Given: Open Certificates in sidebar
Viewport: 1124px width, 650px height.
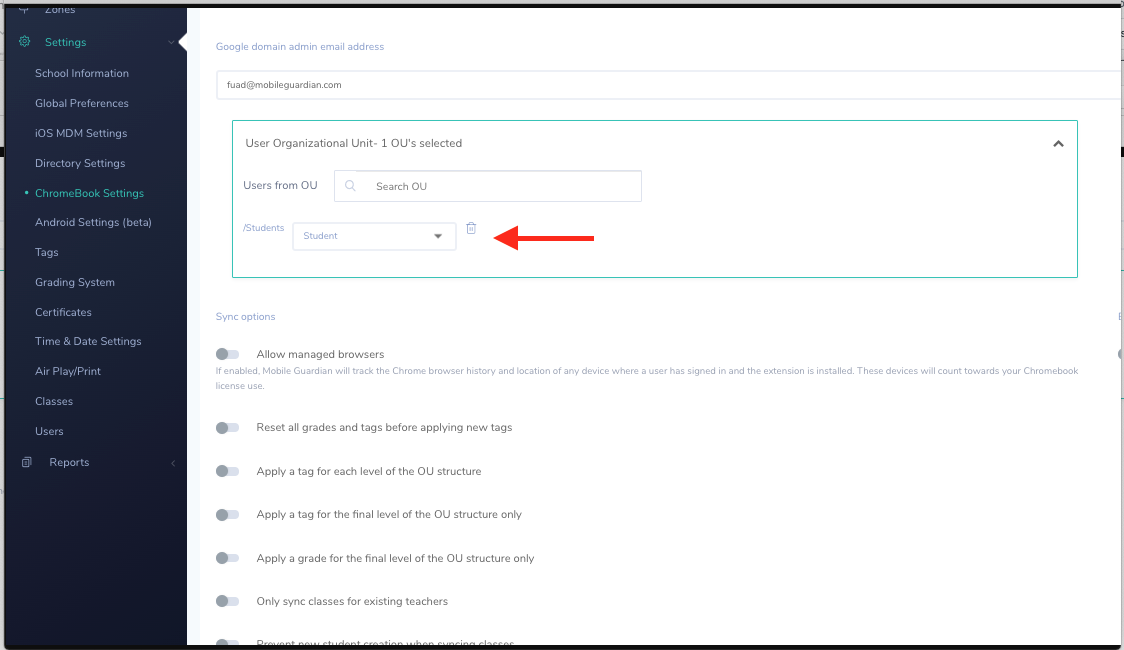Looking at the screenshot, I should tap(63, 312).
